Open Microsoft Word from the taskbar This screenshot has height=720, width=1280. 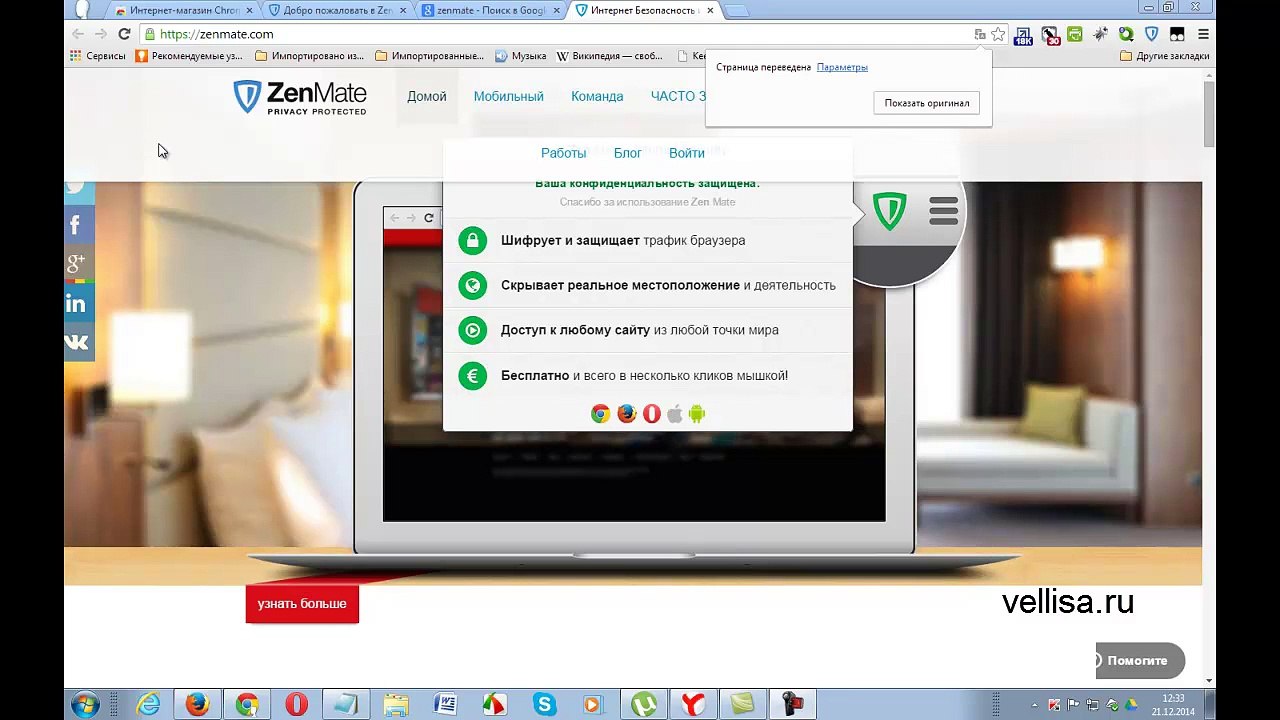(445, 704)
